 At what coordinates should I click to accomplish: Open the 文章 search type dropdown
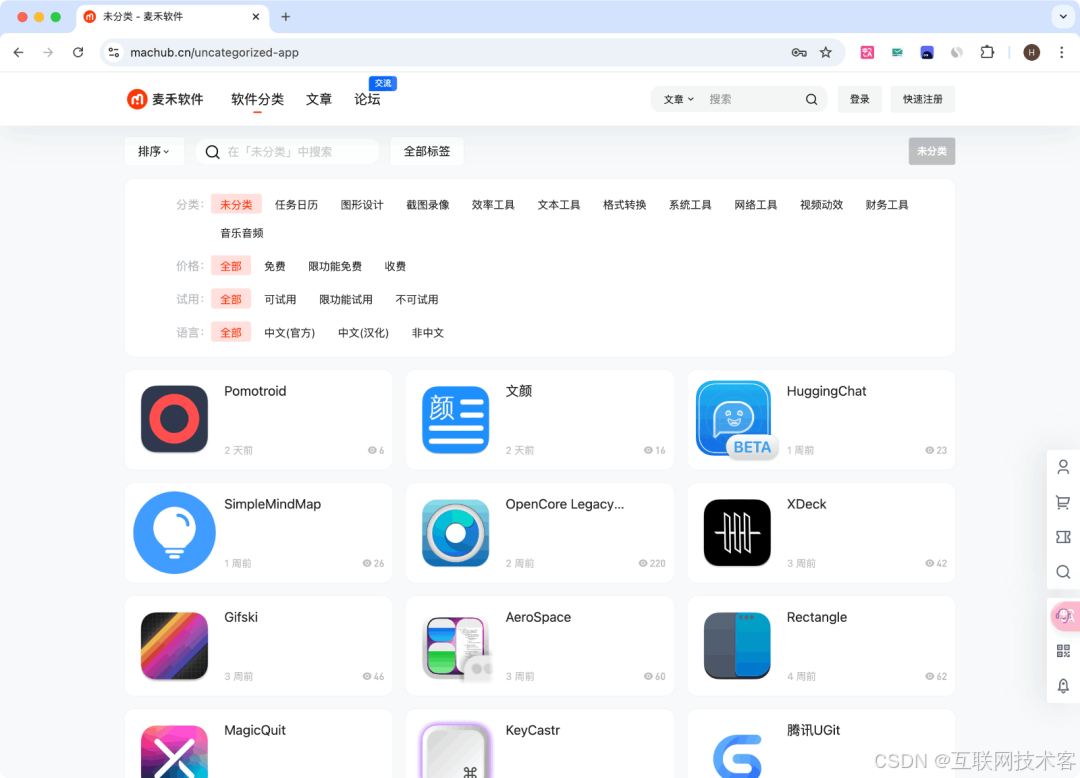pos(678,99)
